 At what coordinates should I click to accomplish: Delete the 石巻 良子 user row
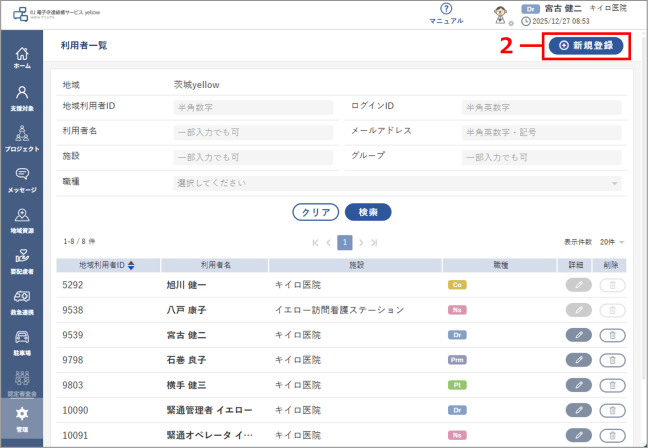click(x=612, y=360)
